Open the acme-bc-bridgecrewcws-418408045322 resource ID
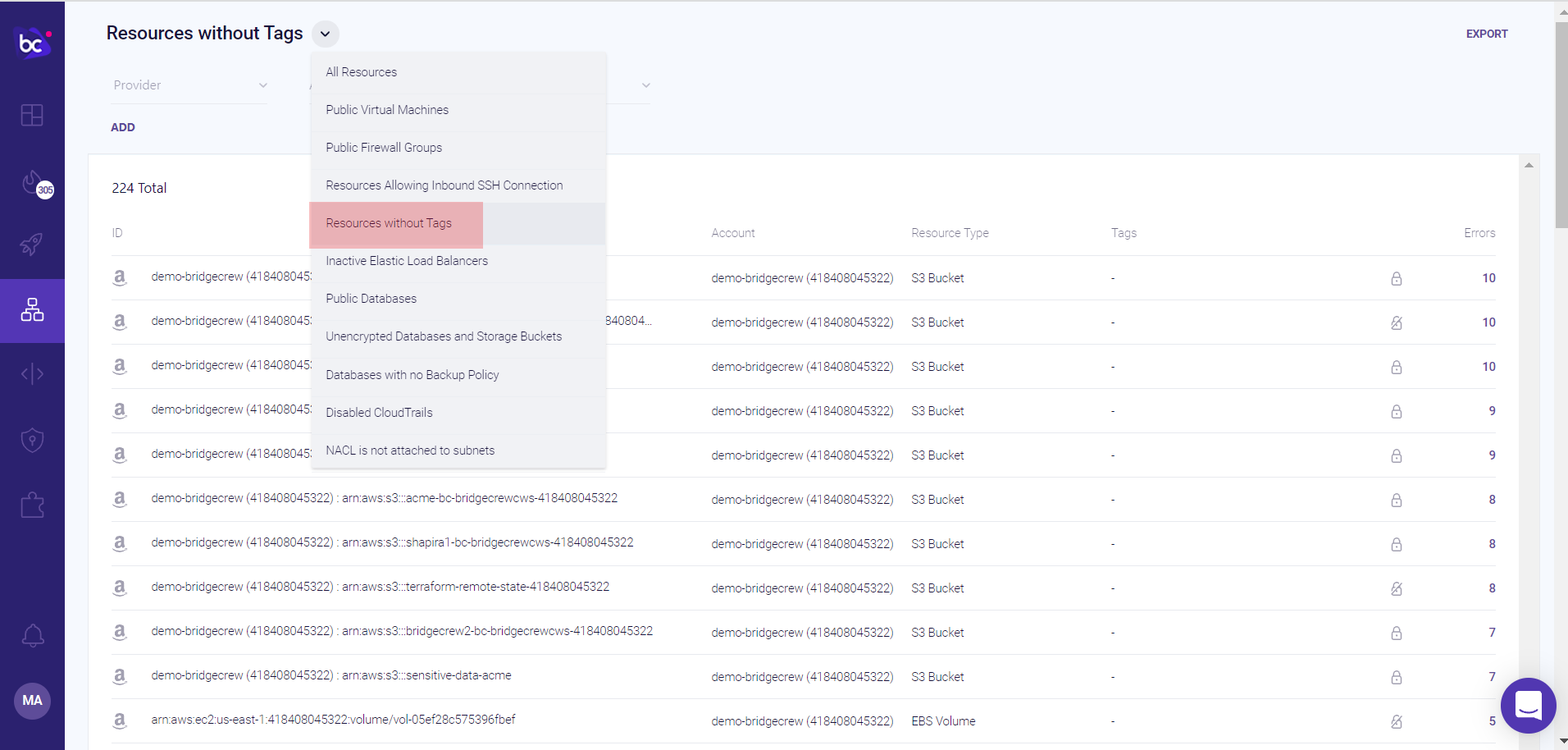The width and height of the screenshot is (1568, 750). 385,498
